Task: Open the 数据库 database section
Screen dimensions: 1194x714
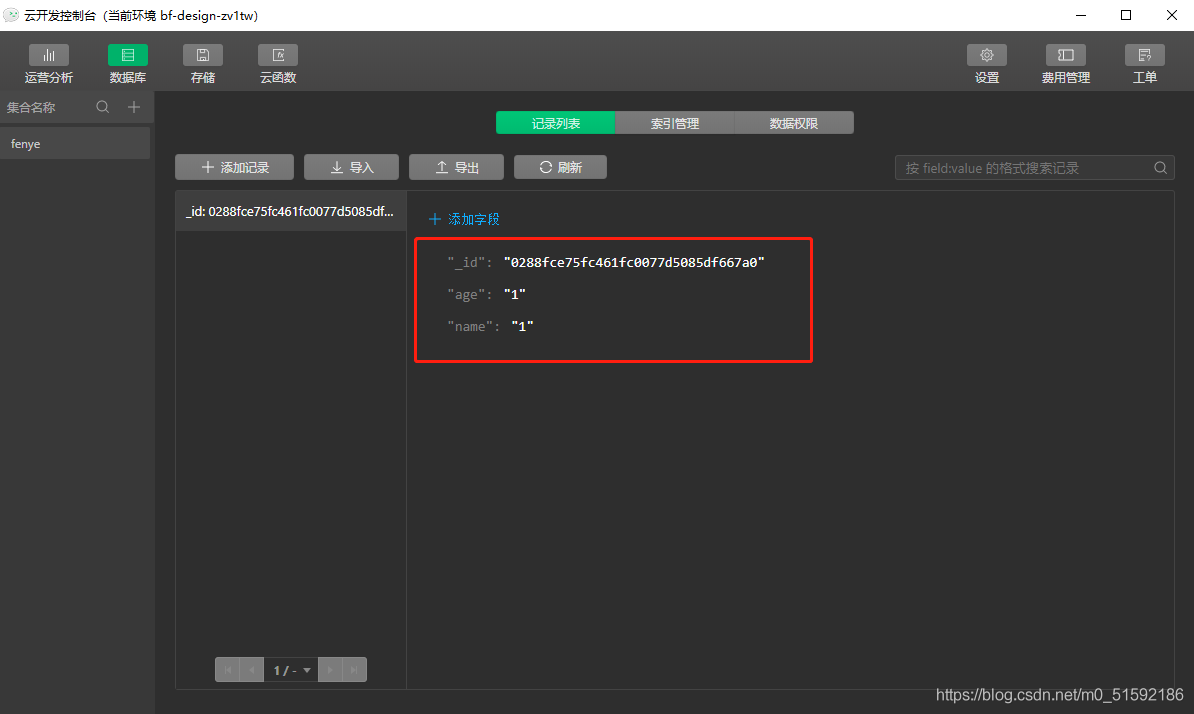Action: point(127,64)
